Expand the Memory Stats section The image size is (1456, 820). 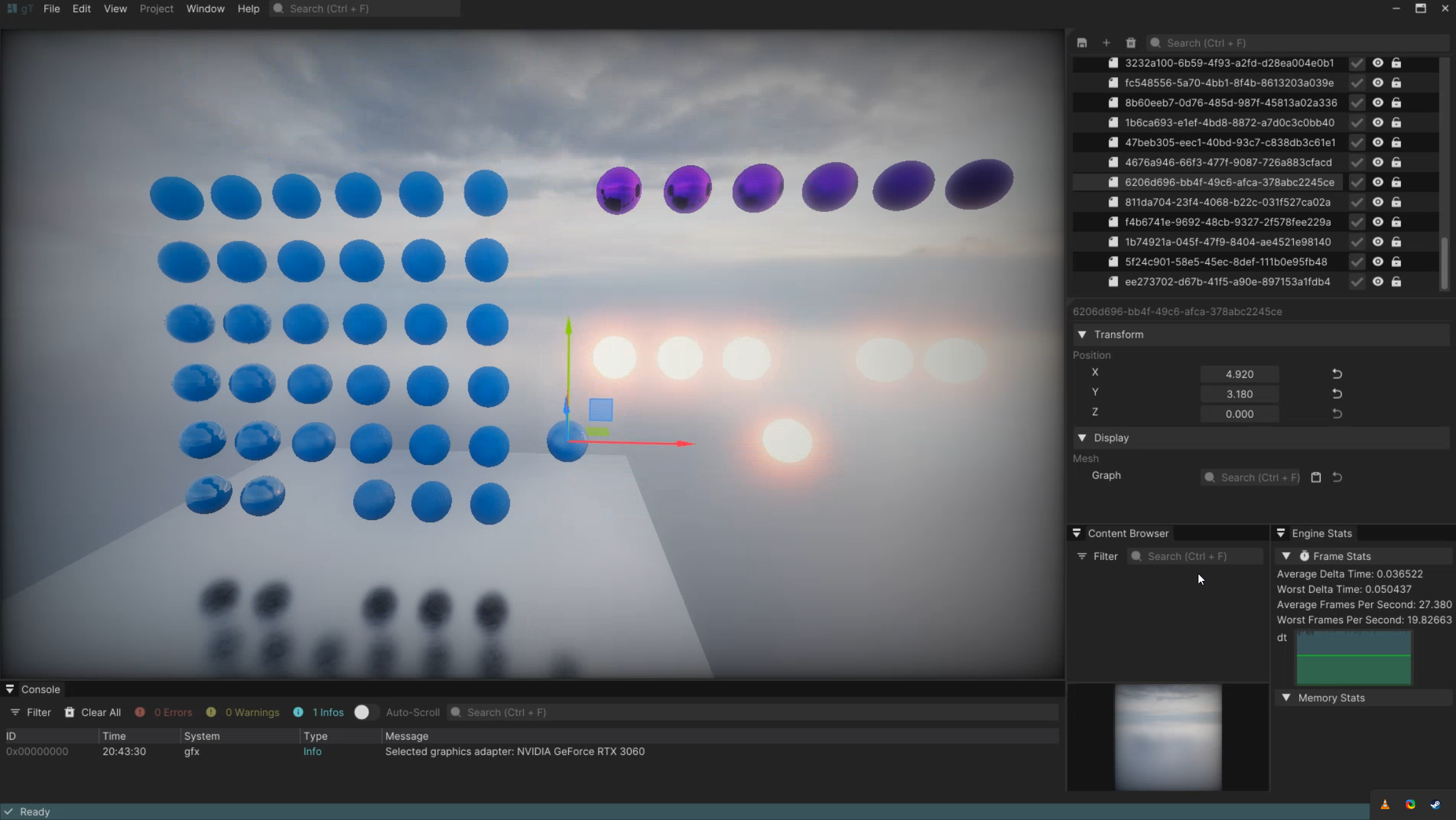tap(1286, 698)
